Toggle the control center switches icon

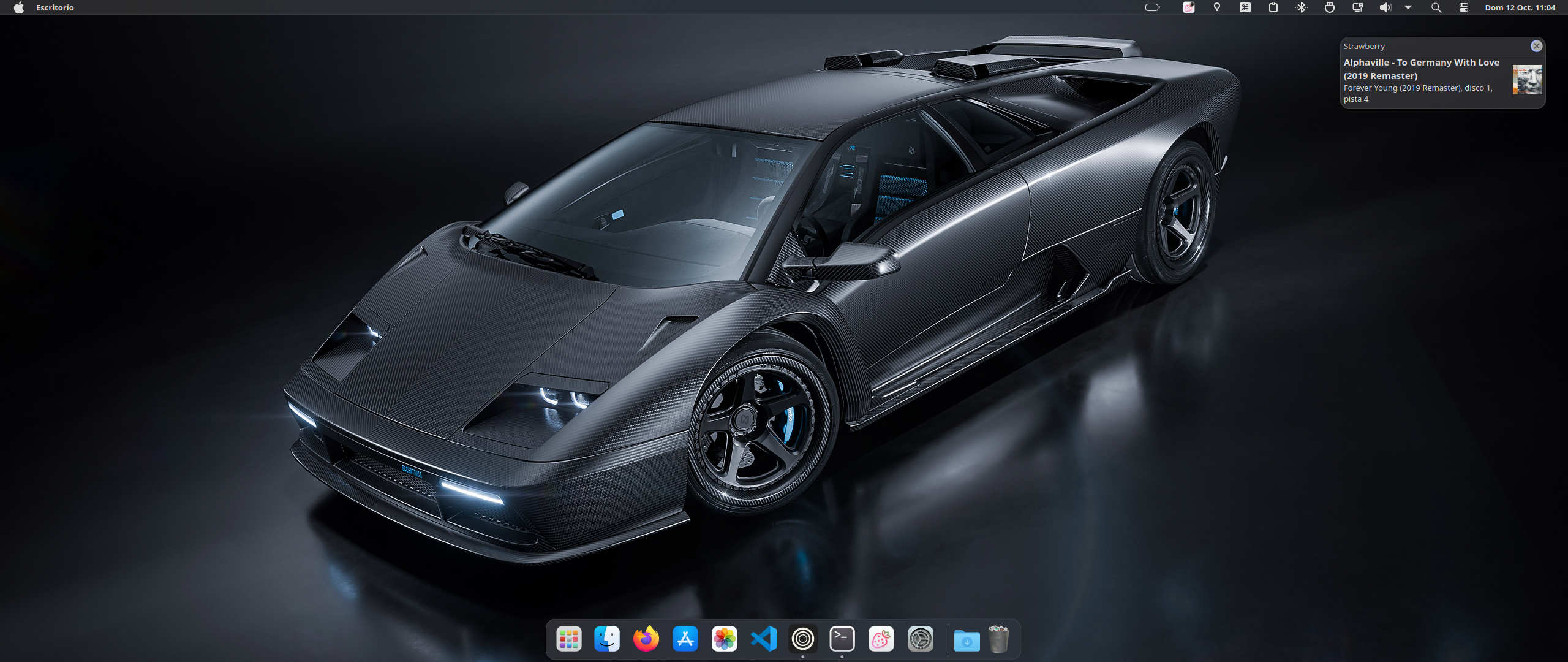click(1464, 7)
